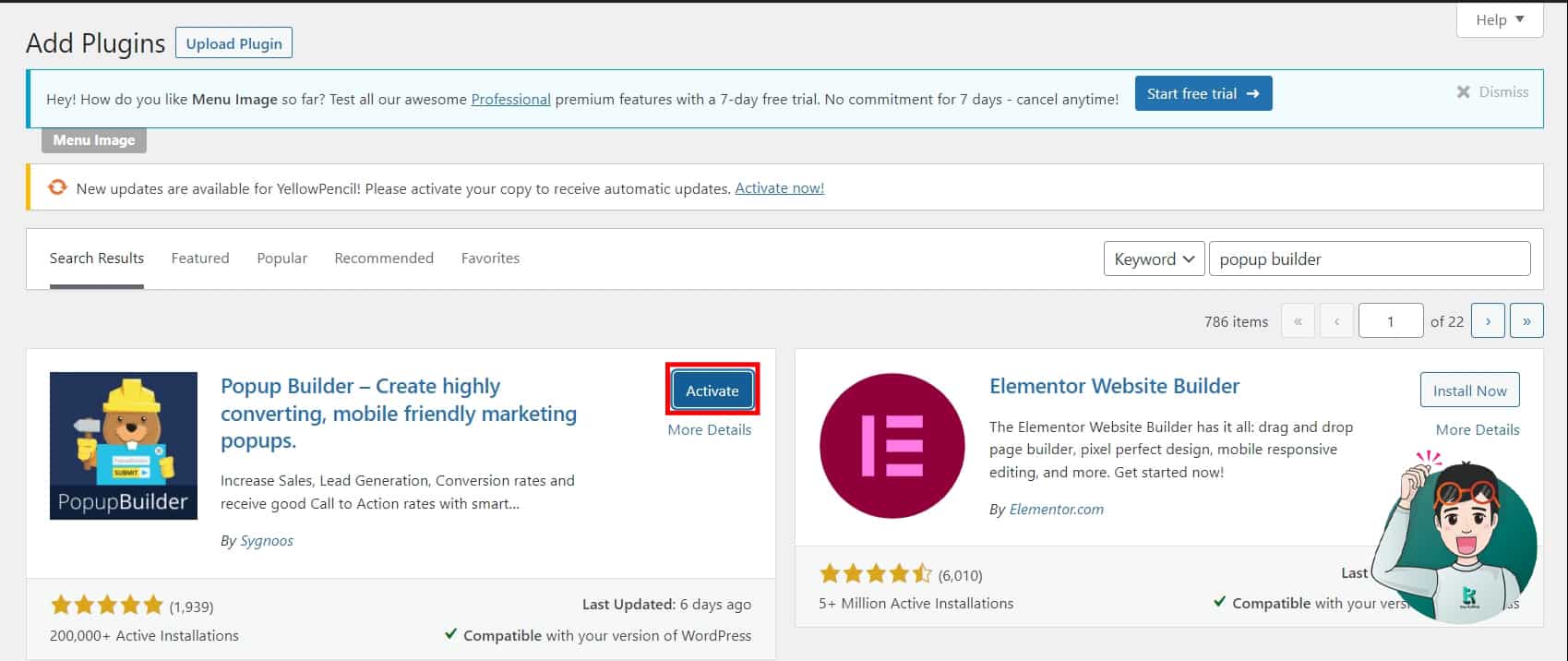The width and height of the screenshot is (1568, 661).
Task: Dismiss the Menu Image notice
Action: 1492,91
